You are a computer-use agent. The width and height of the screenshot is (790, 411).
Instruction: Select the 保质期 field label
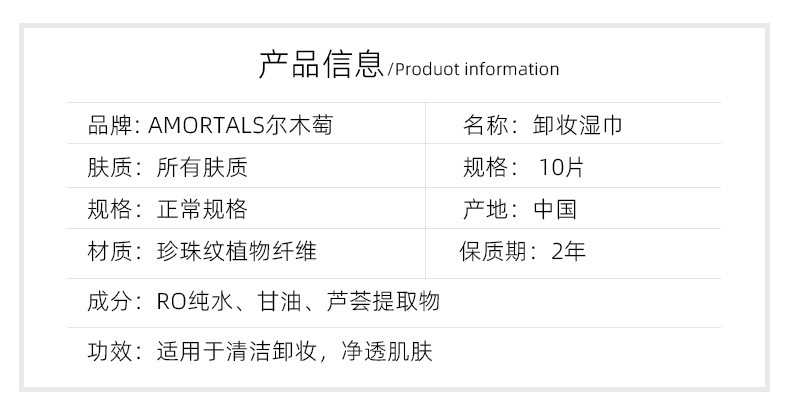(x=494, y=251)
